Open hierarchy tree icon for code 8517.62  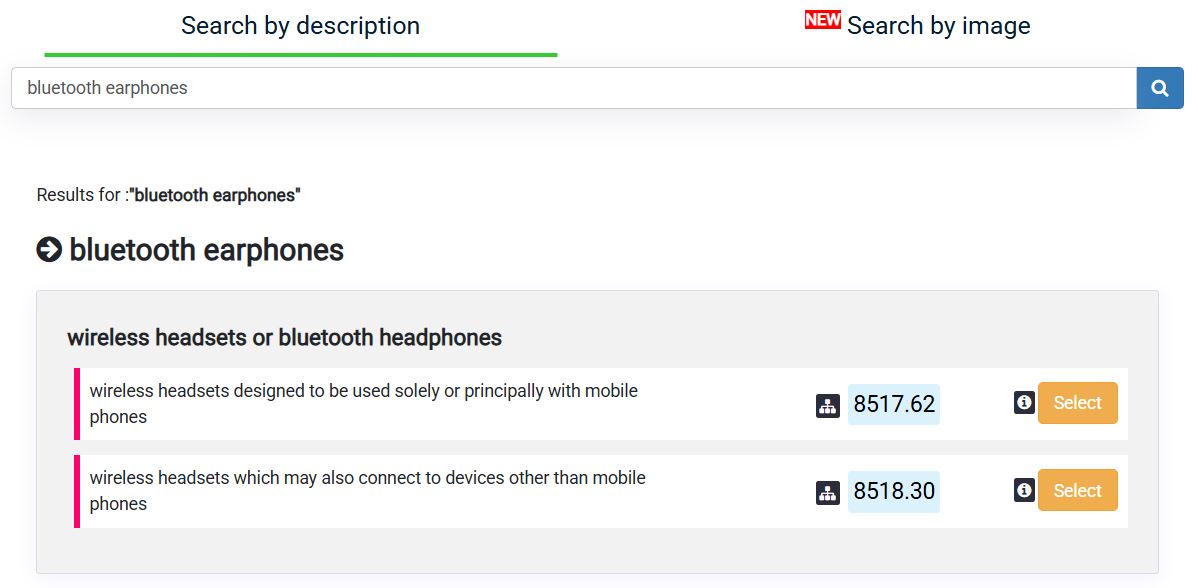pos(827,405)
